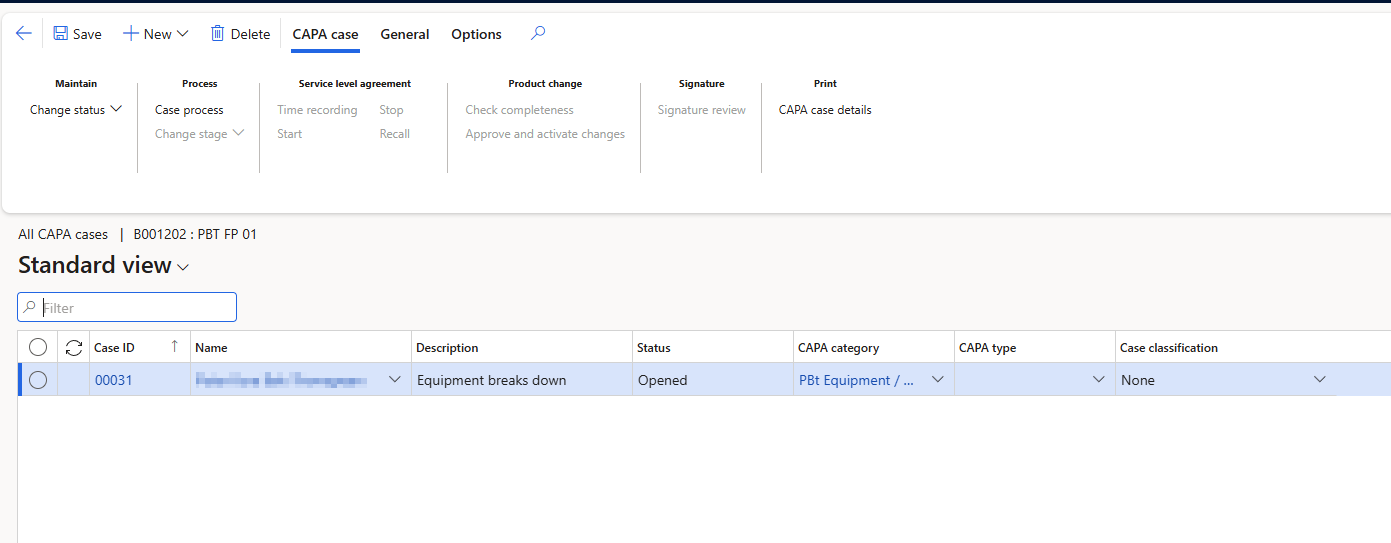Click CAPA case details print option
Screen dimensions: 1391x543
pos(825,110)
